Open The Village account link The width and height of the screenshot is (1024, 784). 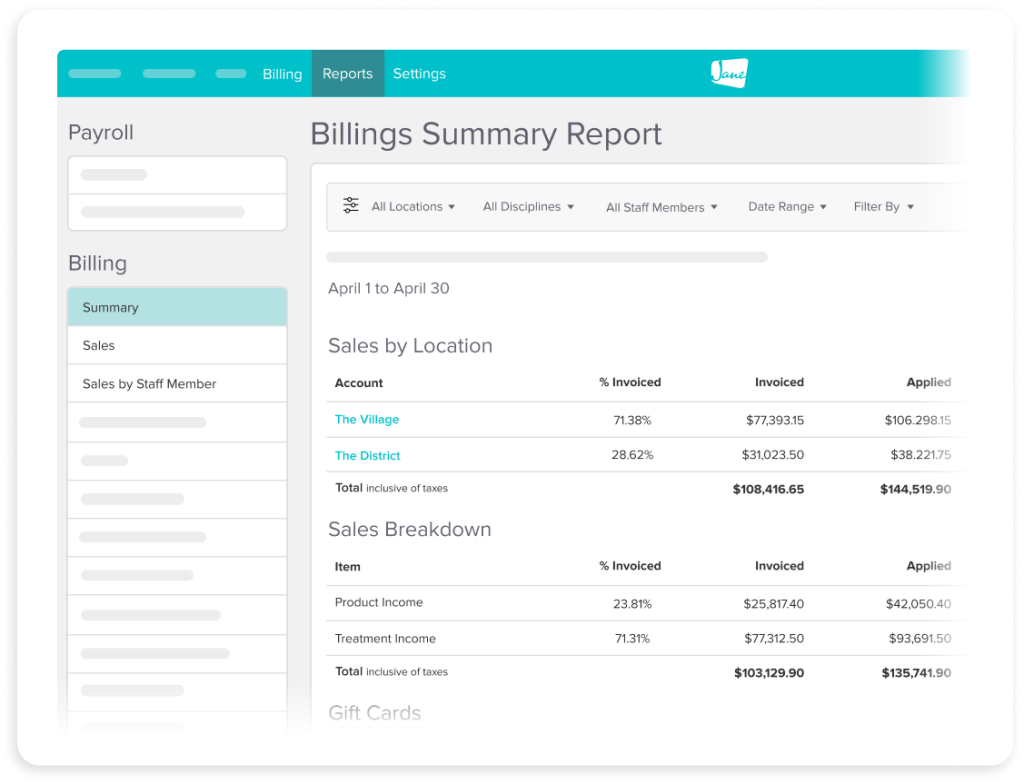[x=367, y=420]
